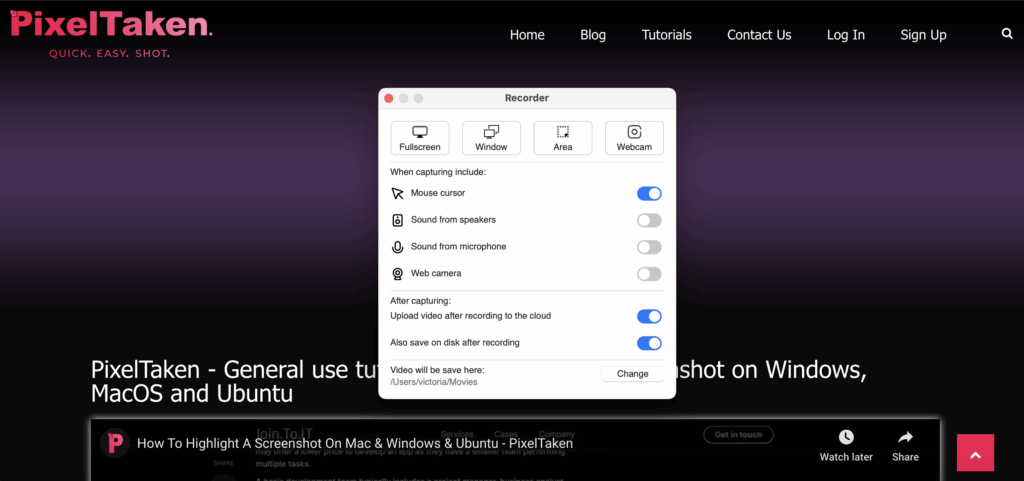
Task: Click the Watch later clock icon
Action: point(846,437)
